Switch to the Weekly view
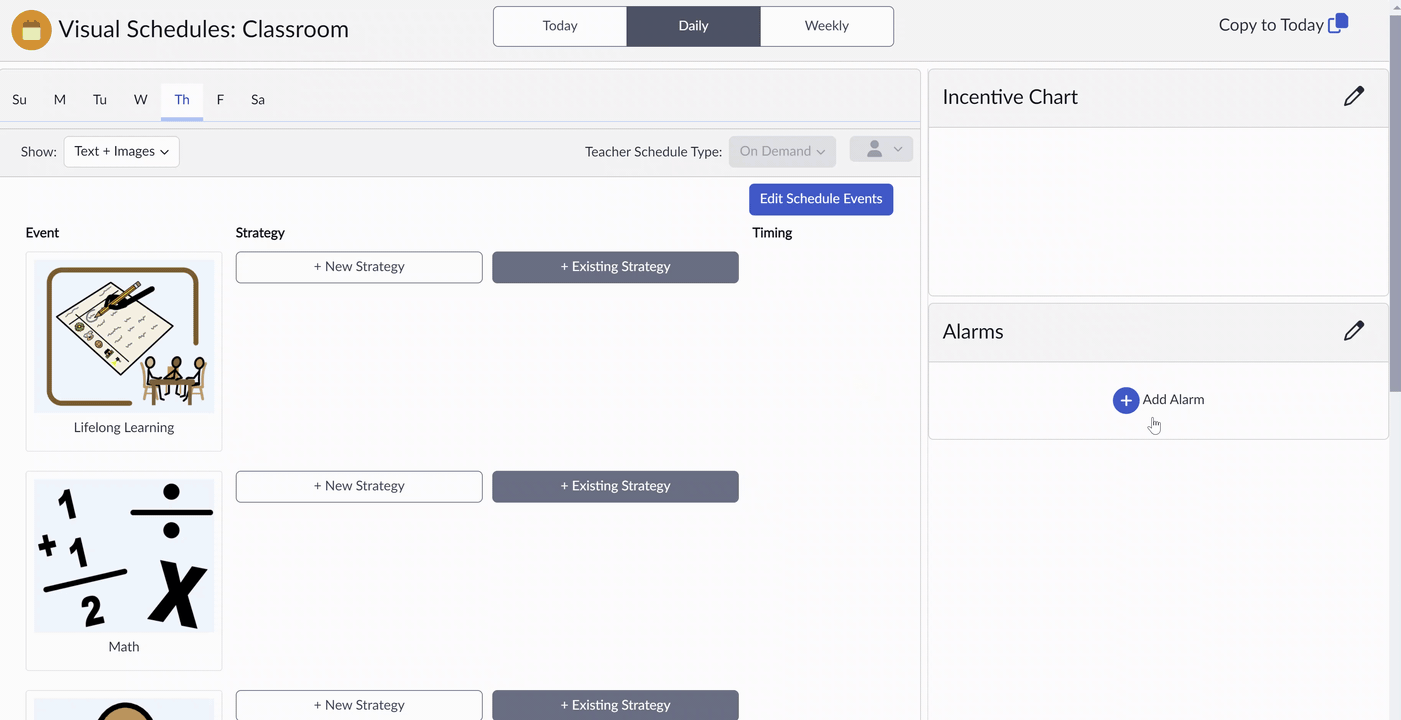This screenshot has width=1401, height=720. click(x=827, y=26)
